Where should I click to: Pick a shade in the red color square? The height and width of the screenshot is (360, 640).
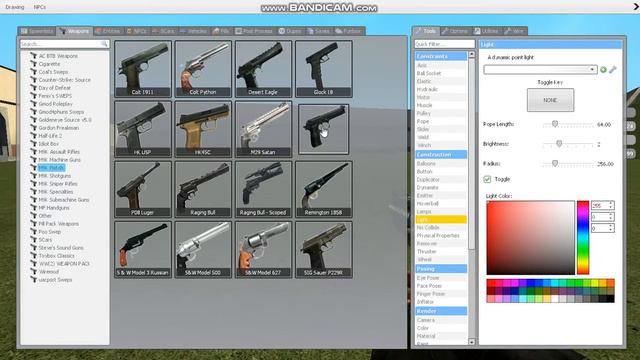(x=531, y=238)
